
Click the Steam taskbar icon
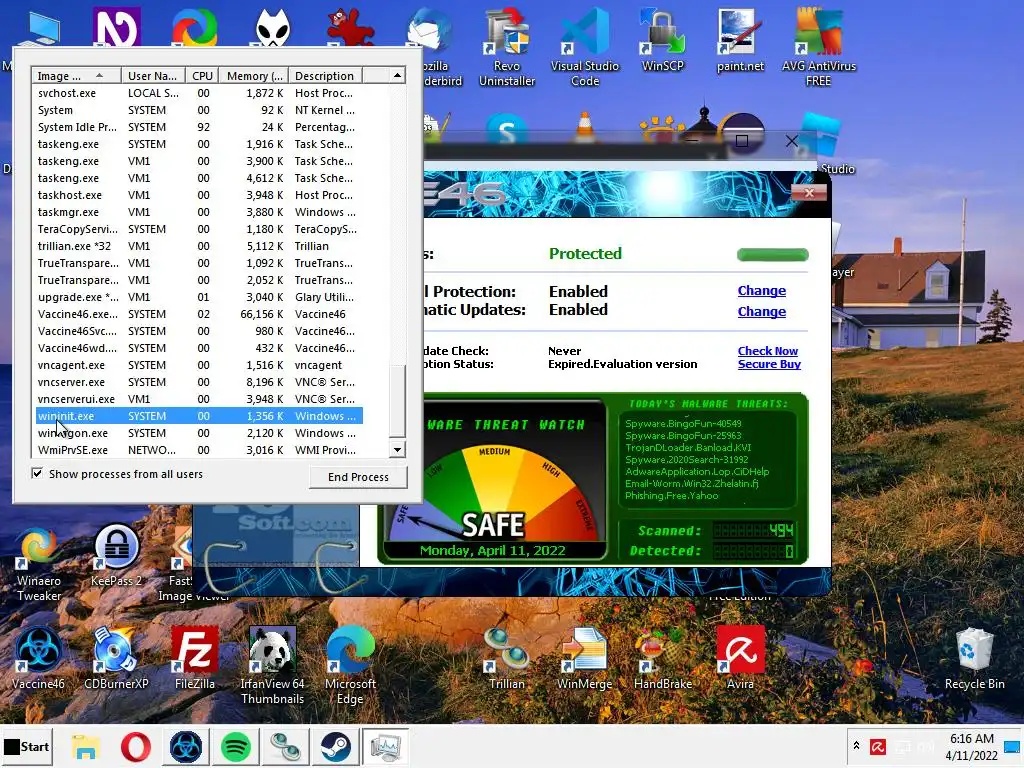(336, 747)
